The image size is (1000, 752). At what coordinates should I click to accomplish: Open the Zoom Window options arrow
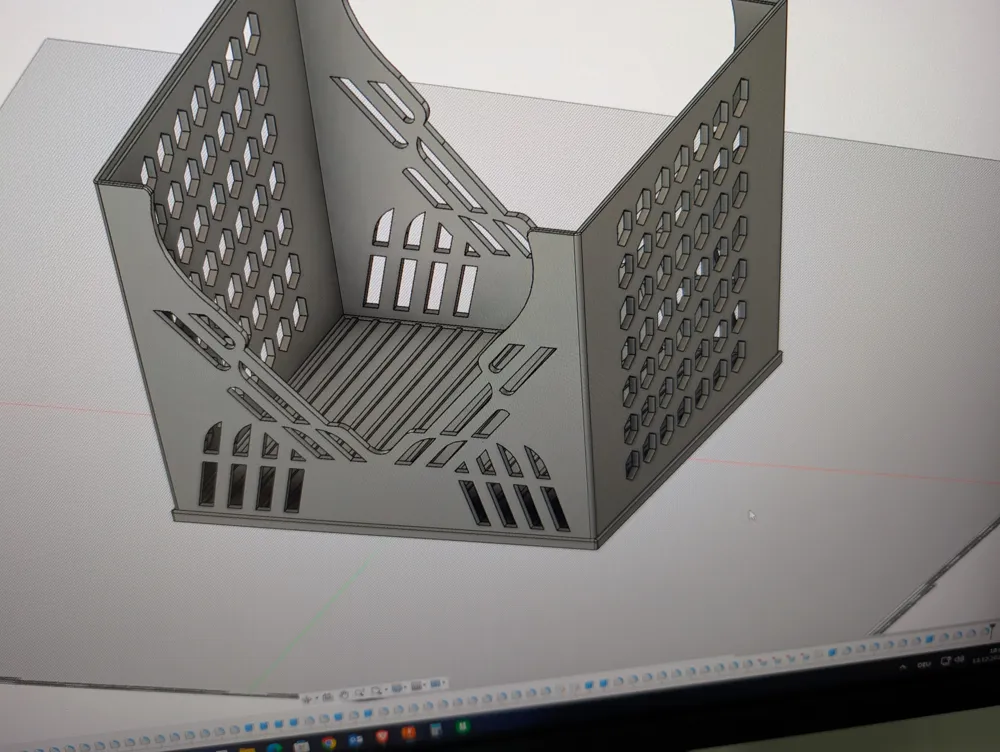point(386,689)
